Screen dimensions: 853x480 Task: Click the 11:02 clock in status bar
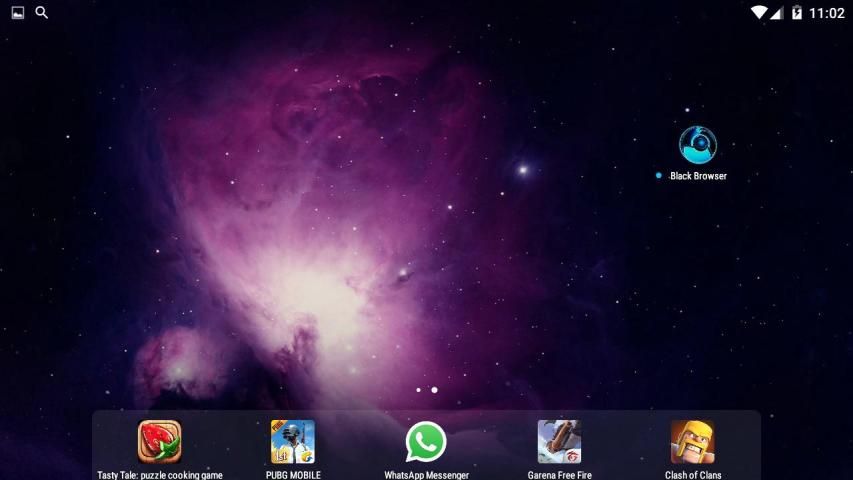pos(827,13)
